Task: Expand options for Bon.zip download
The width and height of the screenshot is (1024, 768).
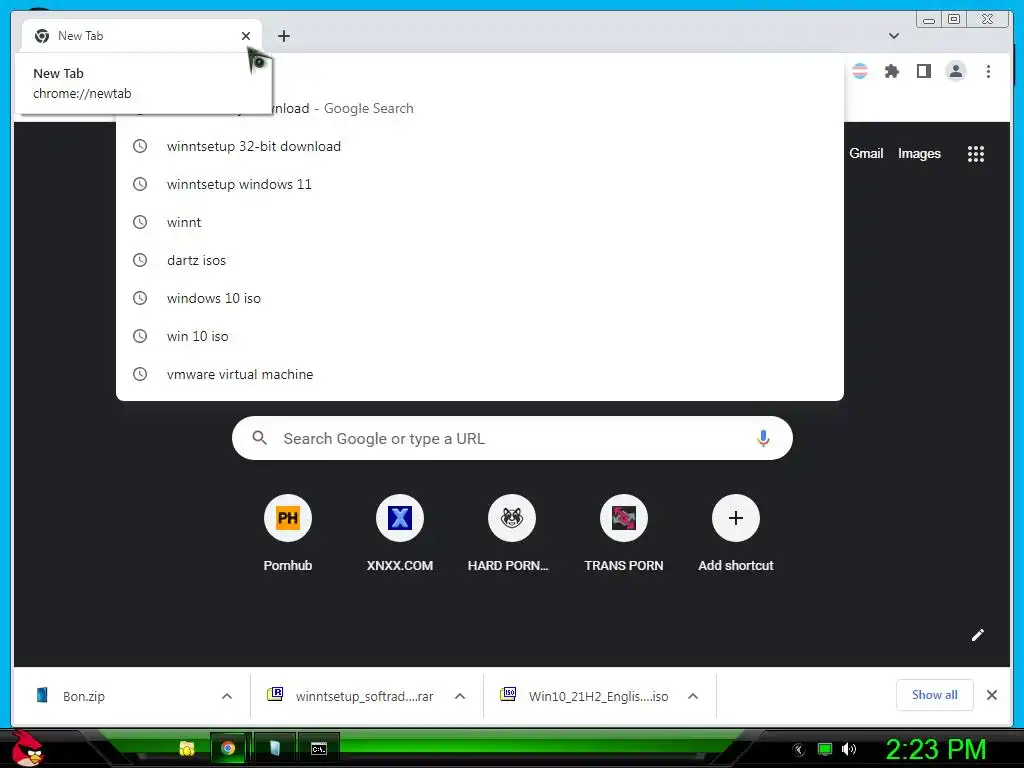Action: click(227, 696)
